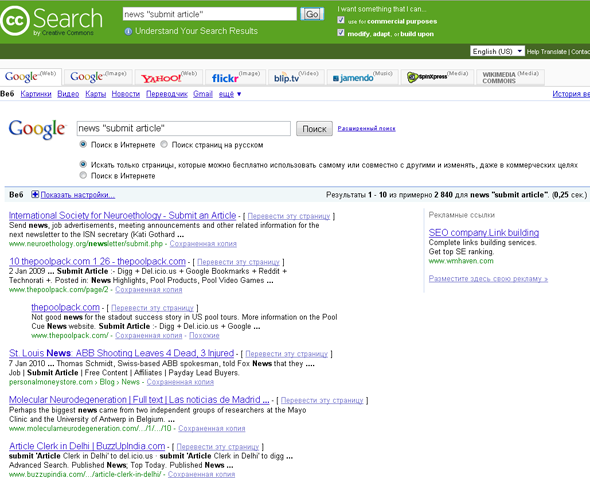Click the Новости link
Screen dimensions: 590x478
tap(126, 94)
